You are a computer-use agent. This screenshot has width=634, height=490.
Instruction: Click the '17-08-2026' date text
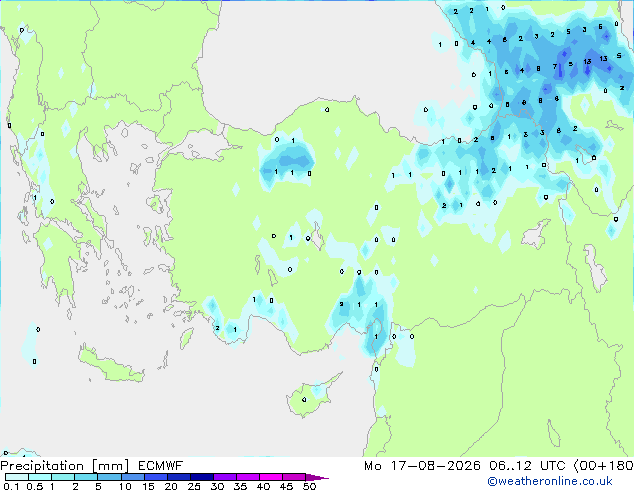435,466
